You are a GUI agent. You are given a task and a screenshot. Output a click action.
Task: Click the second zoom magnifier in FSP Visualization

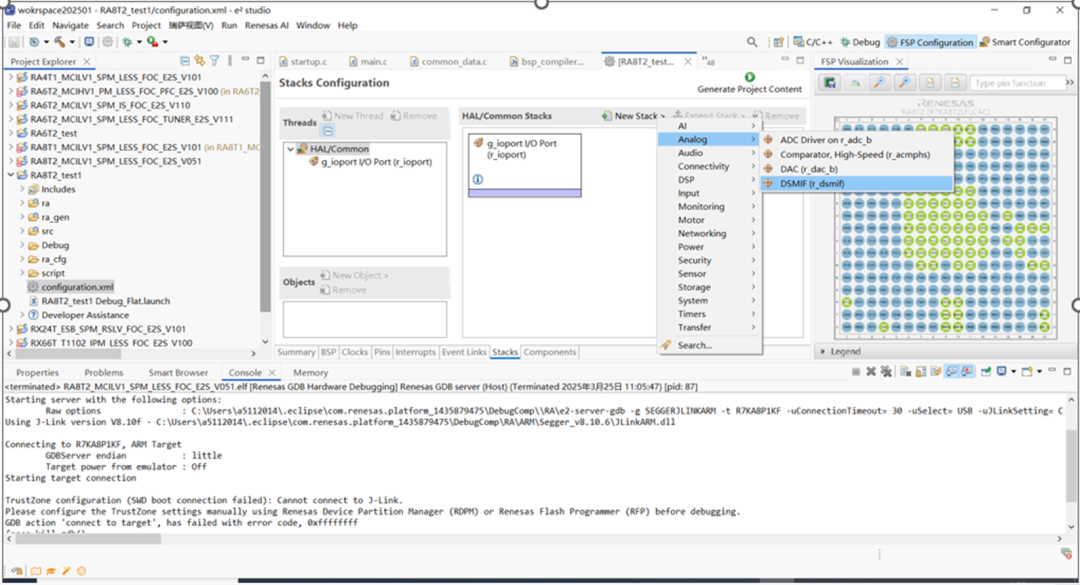tap(904, 83)
